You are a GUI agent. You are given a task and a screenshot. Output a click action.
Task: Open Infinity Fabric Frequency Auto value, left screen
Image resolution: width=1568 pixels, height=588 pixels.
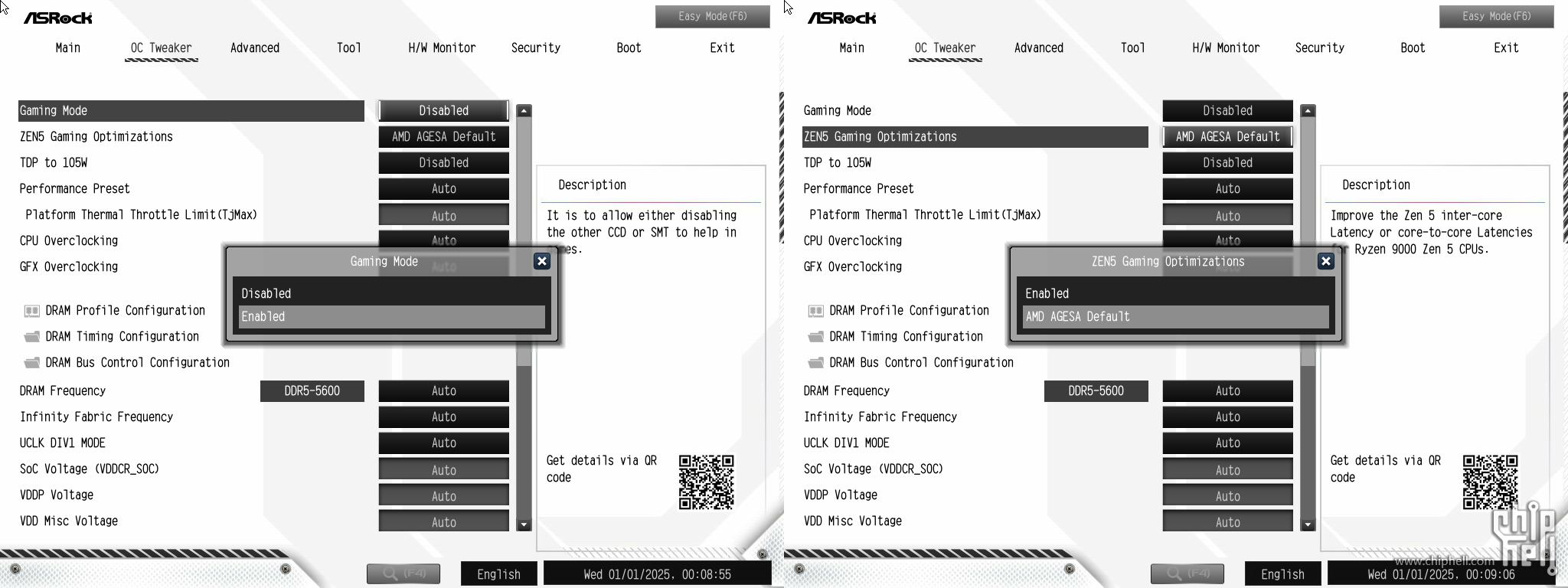coord(444,417)
